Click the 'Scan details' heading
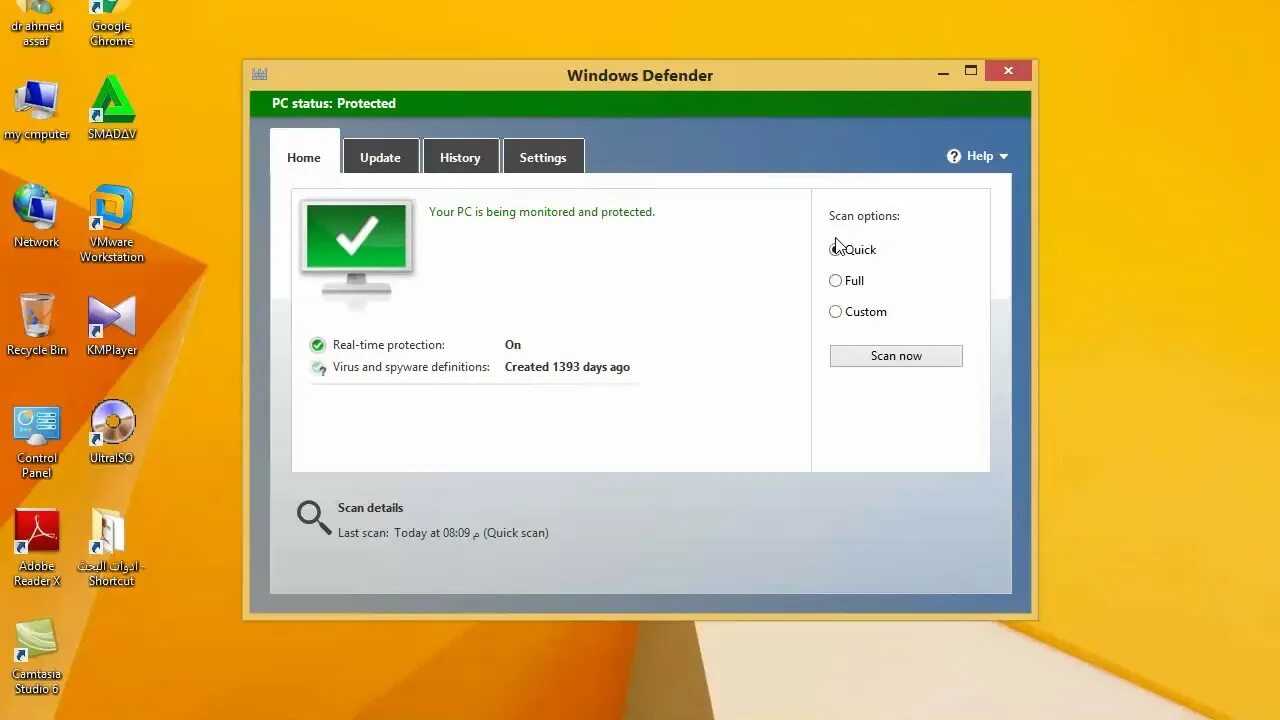The image size is (1280, 720). [370, 508]
